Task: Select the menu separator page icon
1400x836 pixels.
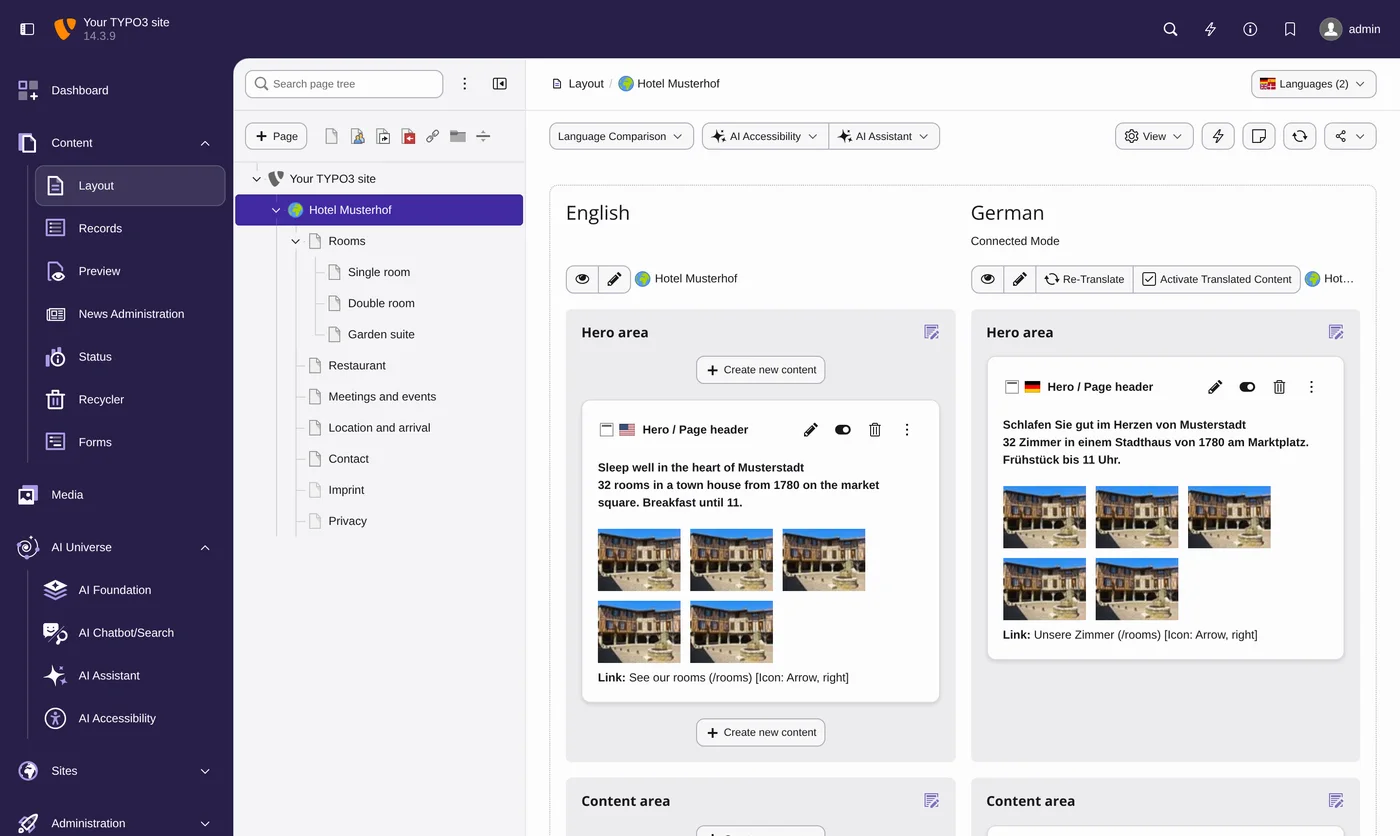Action: (483, 136)
